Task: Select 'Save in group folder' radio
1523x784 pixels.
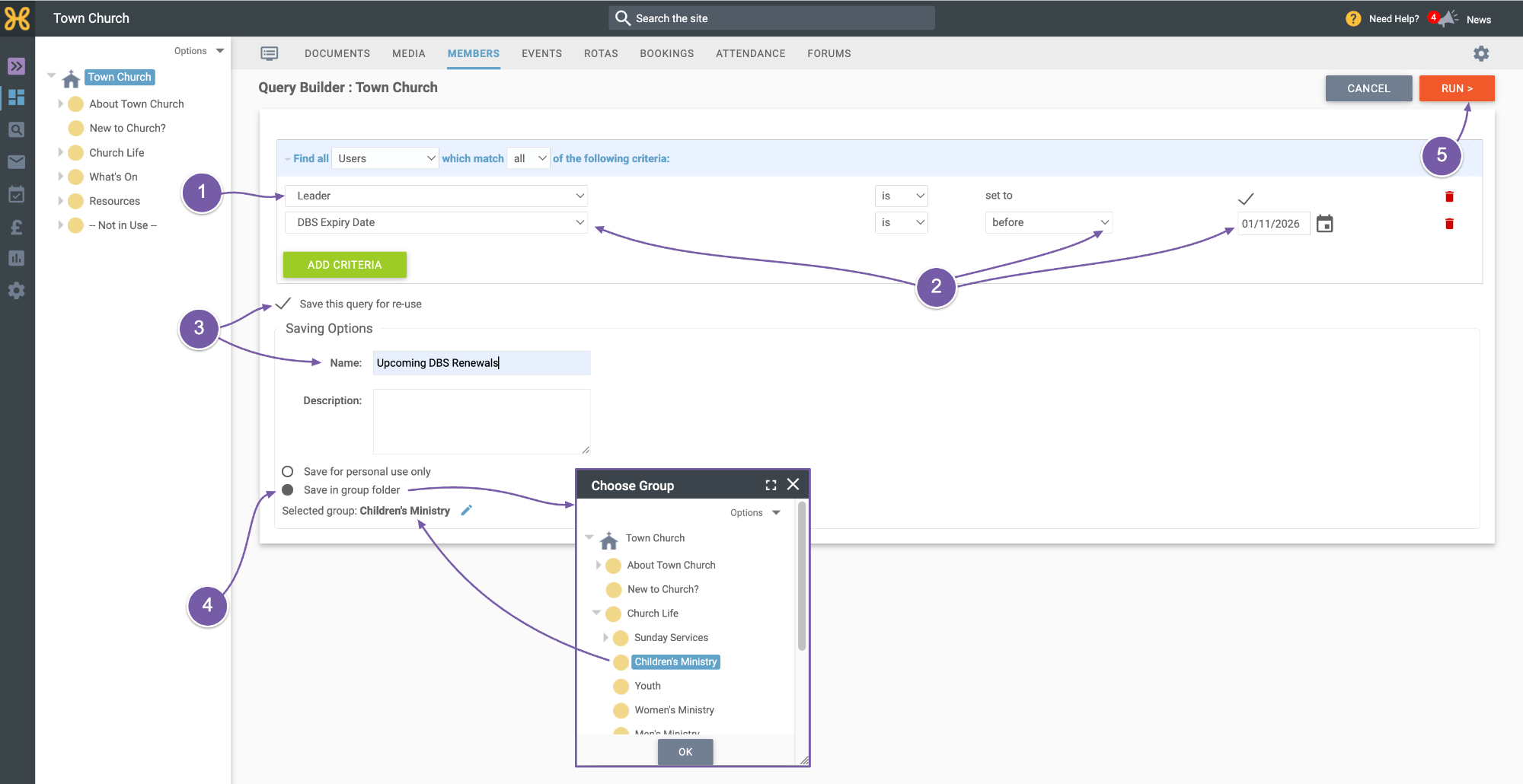Action: 288,489
